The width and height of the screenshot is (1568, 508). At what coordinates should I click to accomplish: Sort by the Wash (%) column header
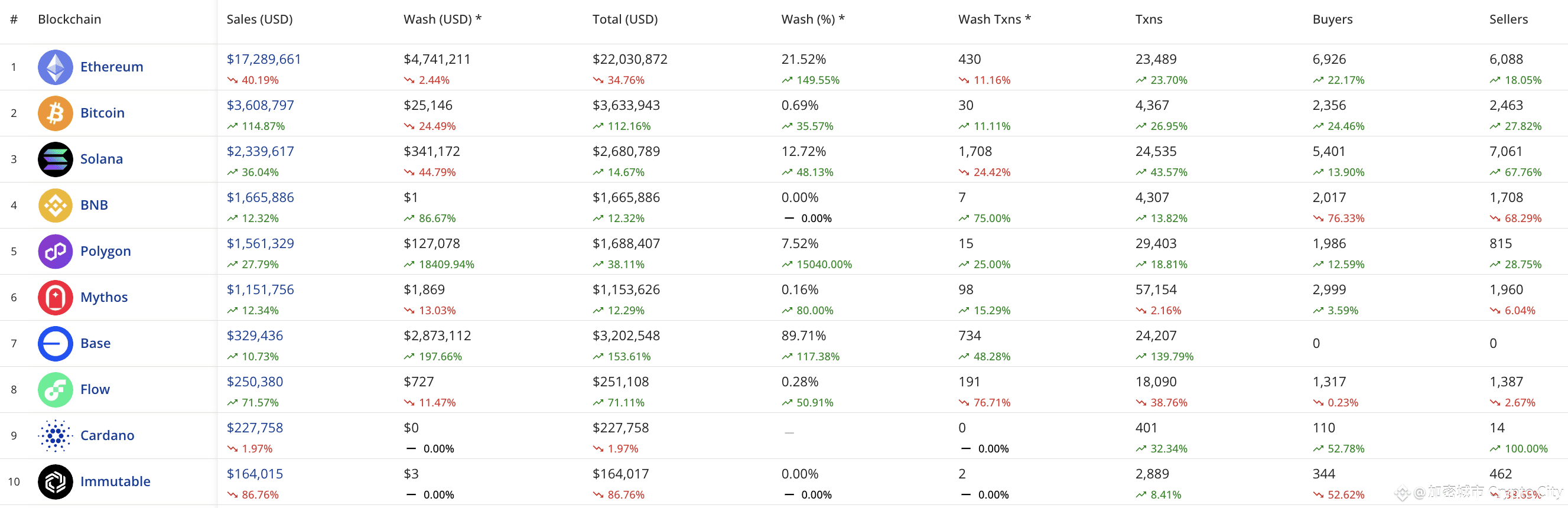point(812,19)
